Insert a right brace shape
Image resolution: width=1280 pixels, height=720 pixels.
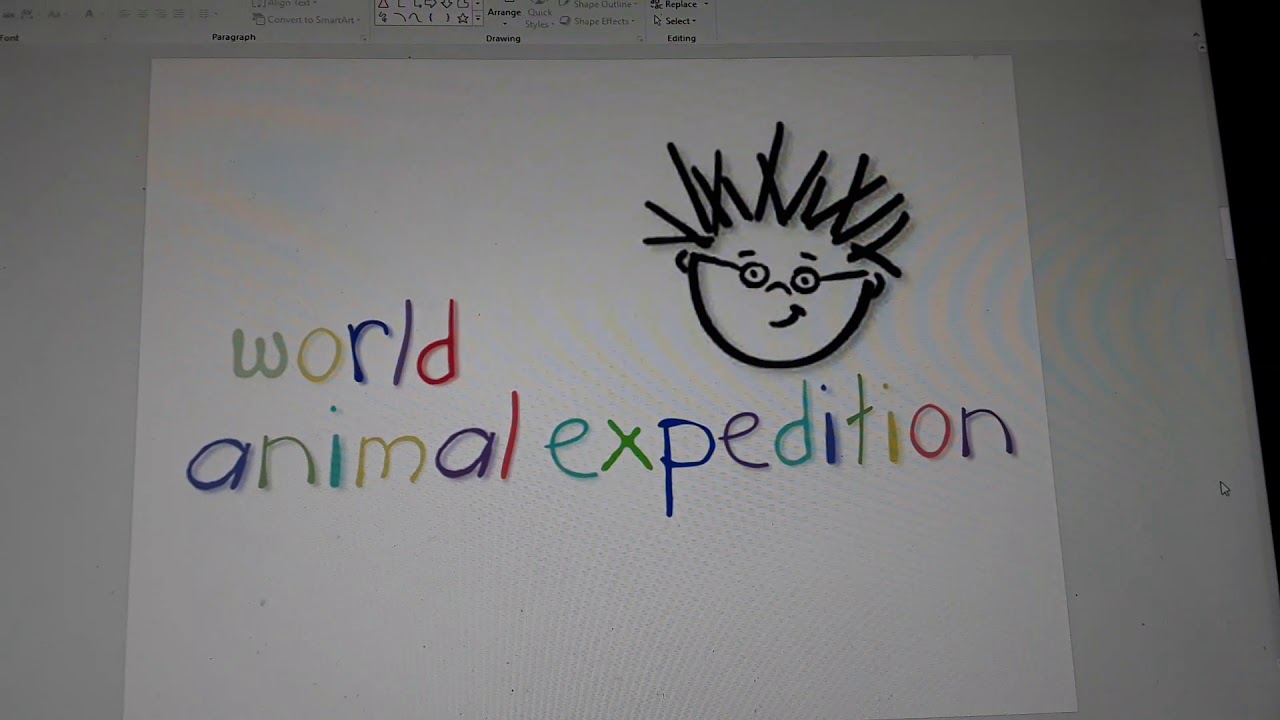447,18
